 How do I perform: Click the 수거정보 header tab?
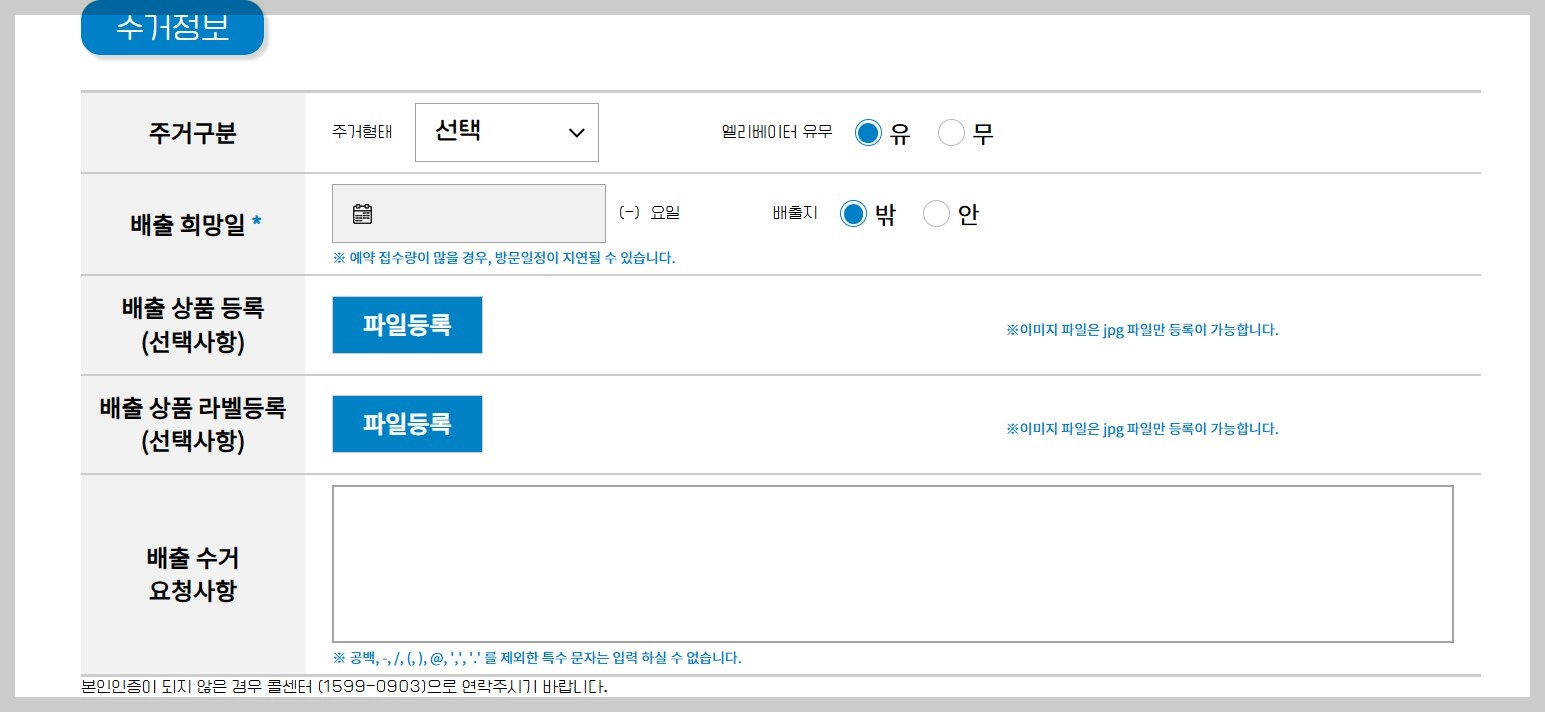click(172, 28)
